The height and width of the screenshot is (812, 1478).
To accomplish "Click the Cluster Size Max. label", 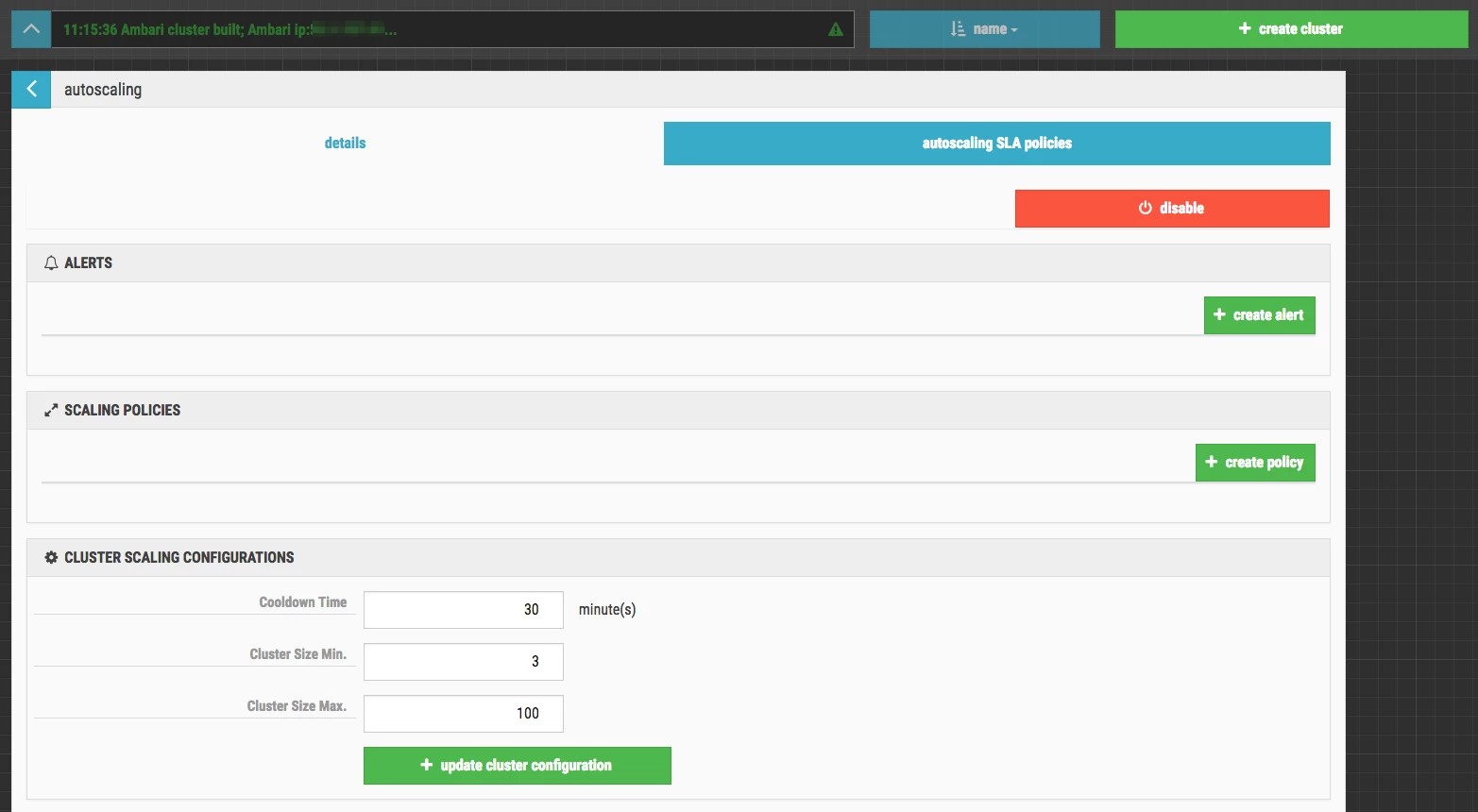I will coord(297,706).
